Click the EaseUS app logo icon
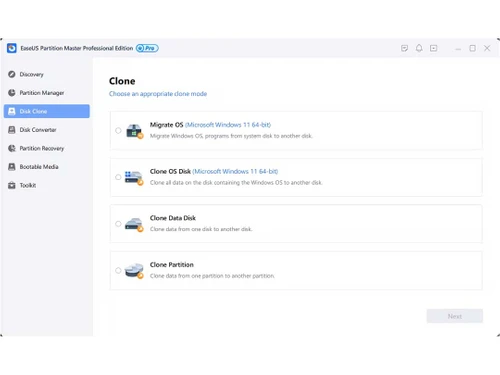The height and width of the screenshot is (375, 500). tap(12, 48)
